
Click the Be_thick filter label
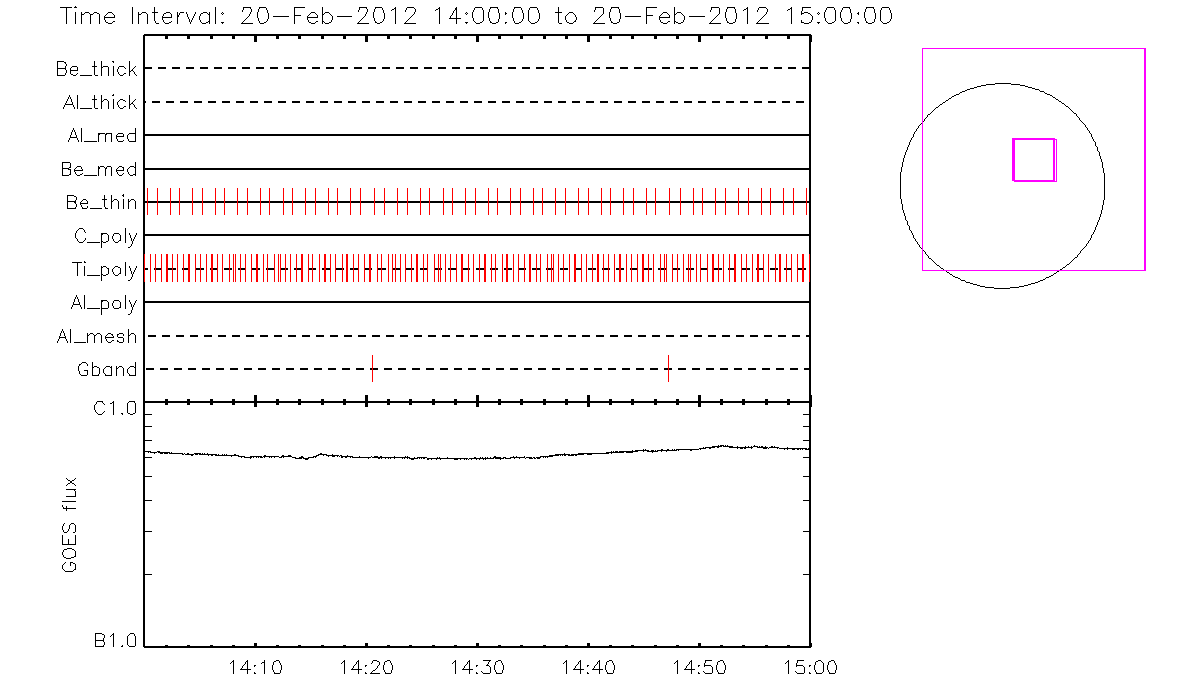[x=97, y=69]
